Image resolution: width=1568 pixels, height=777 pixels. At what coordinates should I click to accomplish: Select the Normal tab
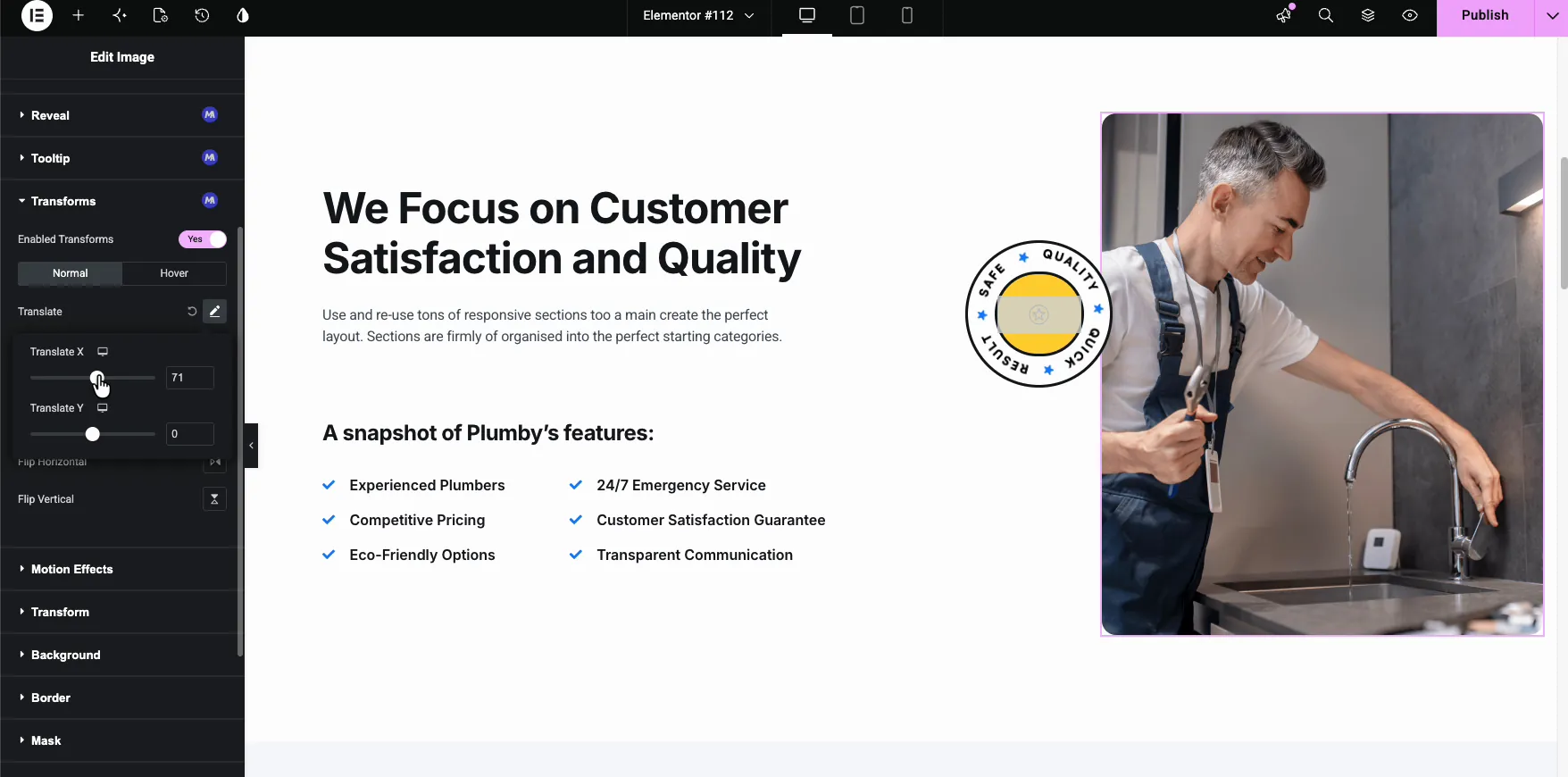70,273
